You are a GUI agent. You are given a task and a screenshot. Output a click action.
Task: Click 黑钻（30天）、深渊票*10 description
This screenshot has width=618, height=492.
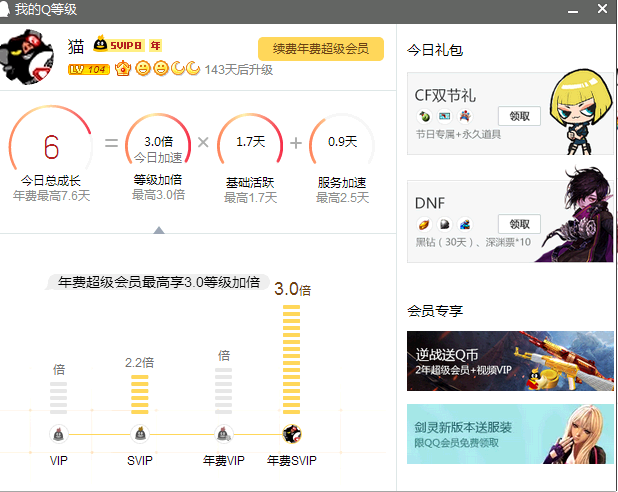point(473,242)
